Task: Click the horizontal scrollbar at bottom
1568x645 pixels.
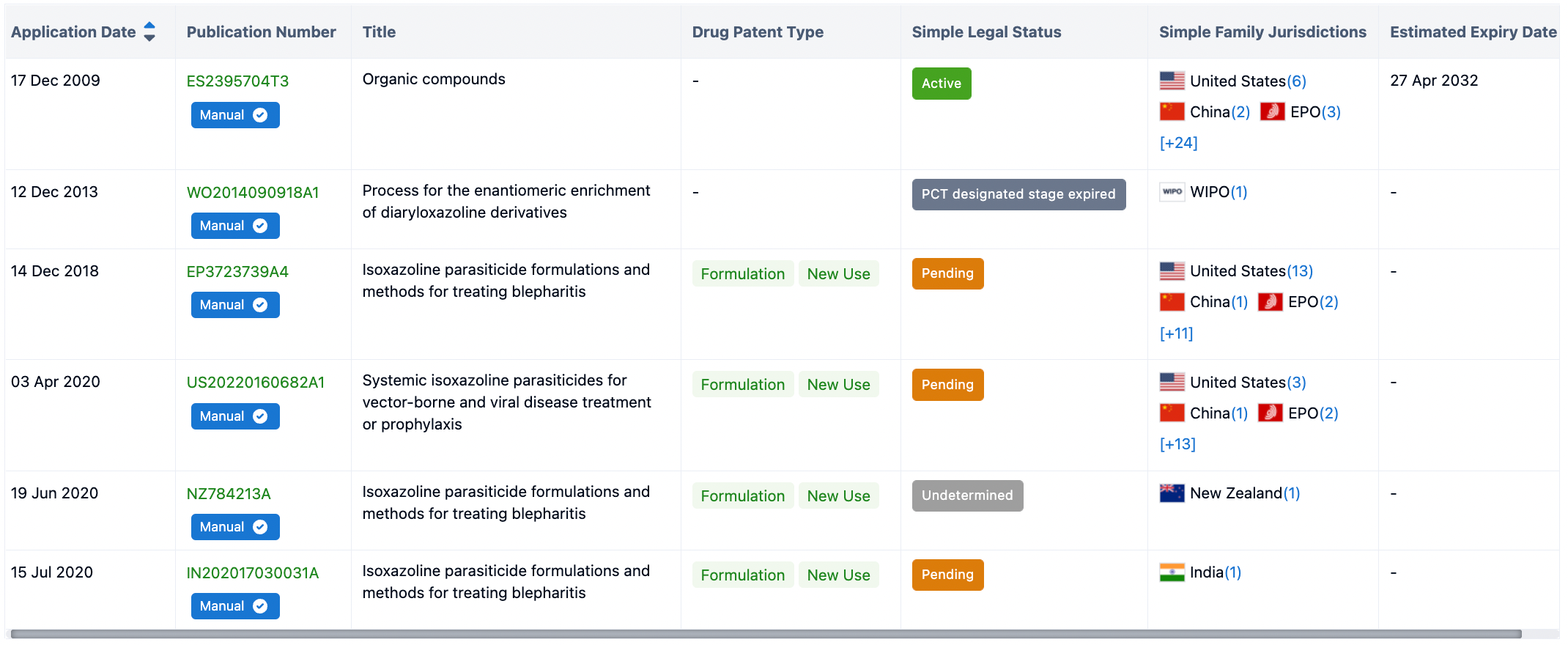Action: [766, 634]
